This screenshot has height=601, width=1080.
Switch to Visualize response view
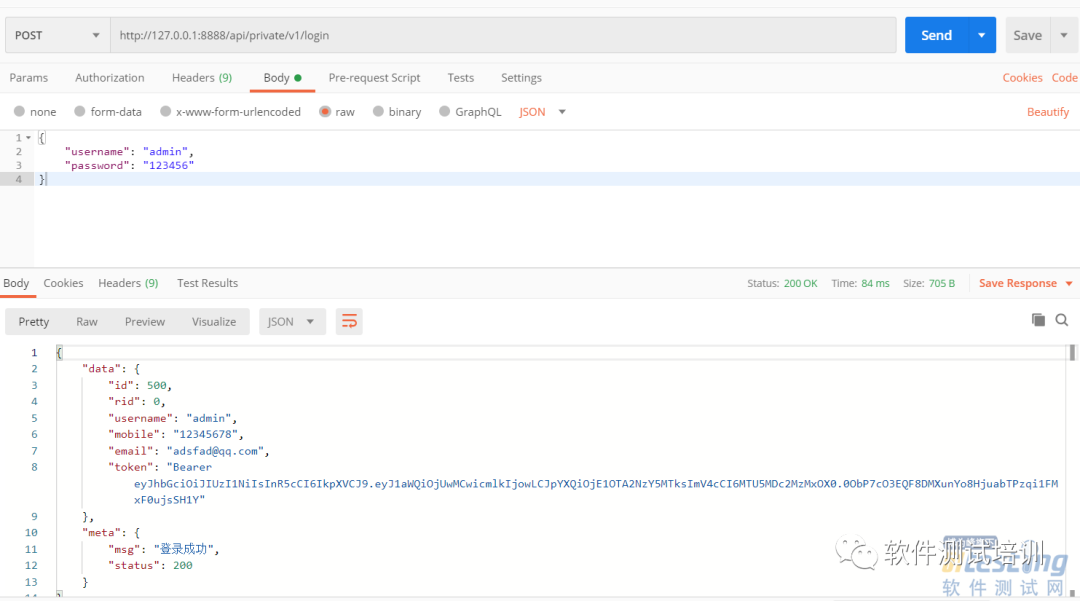(214, 321)
